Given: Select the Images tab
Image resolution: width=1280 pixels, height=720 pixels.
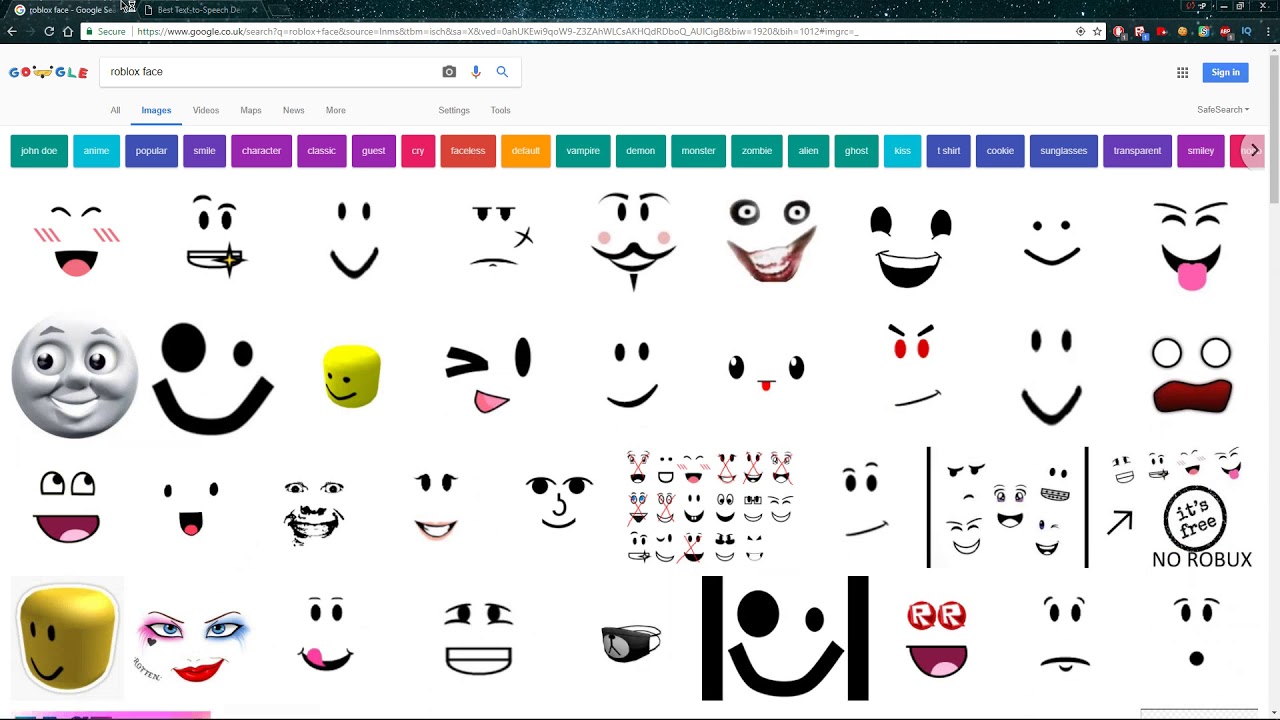Looking at the screenshot, I should (156, 110).
